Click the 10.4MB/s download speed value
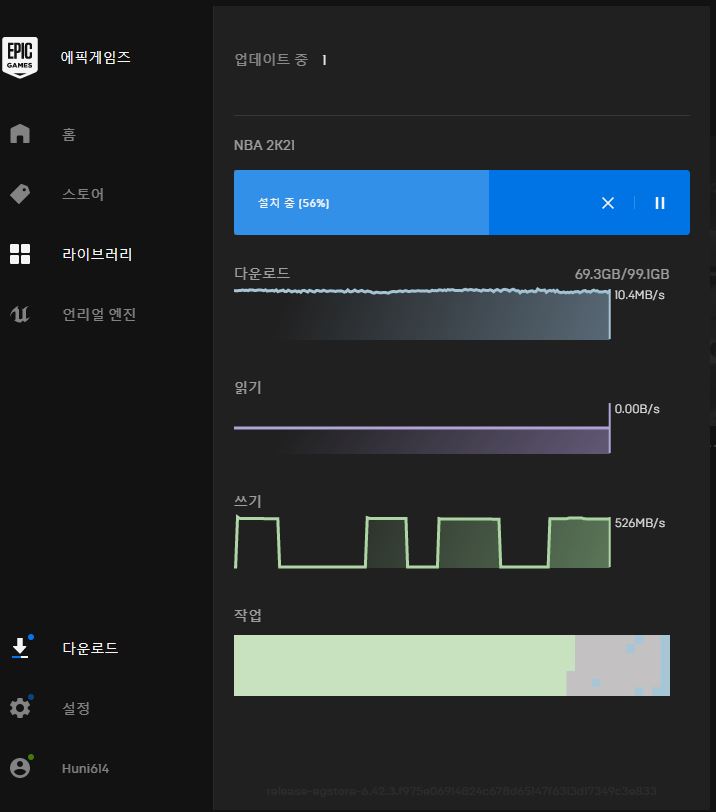The image size is (716, 812). (639, 295)
